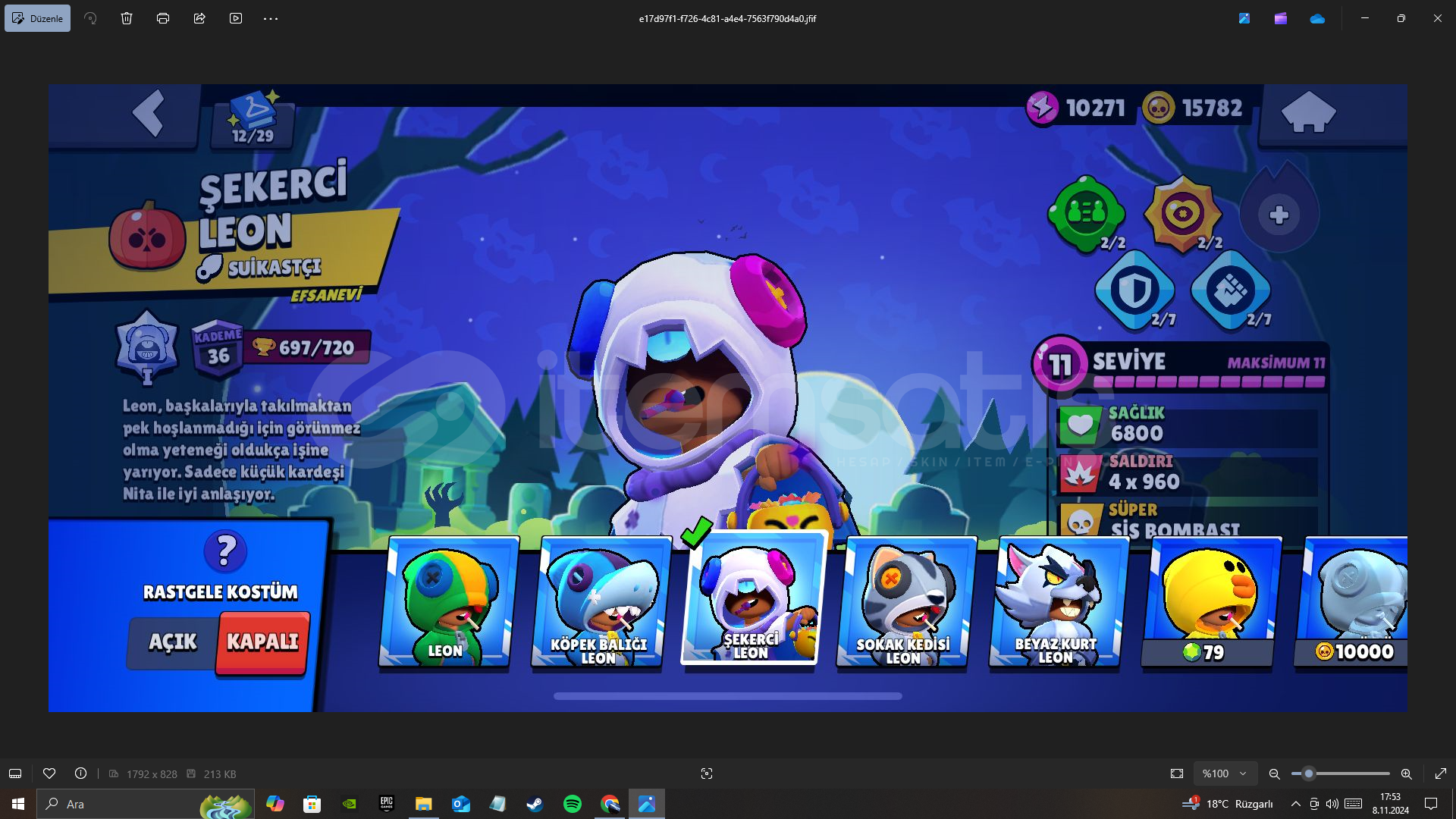The height and width of the screenshot is (819, 1456).
Task: Click the zoom out magnifier
Action: (1275, 773)
